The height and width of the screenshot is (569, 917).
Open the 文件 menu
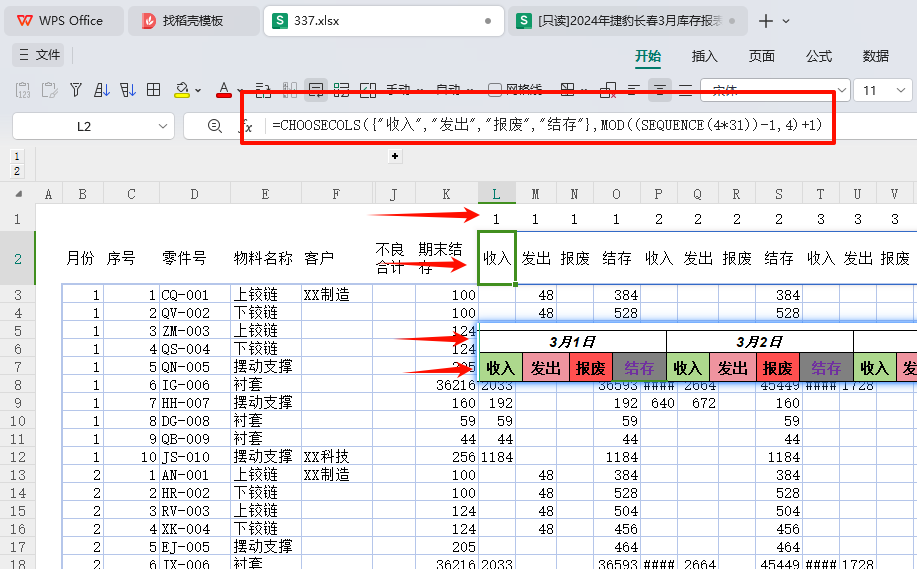coord(39,55)
